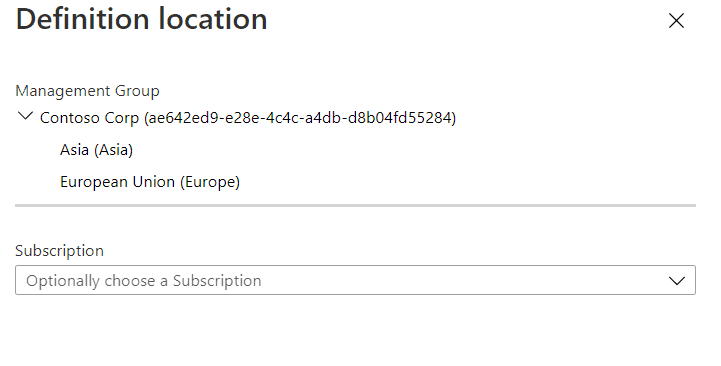Click 'Optionally choose a Subscription' placeholder text
This screenshot has height=366, width=721.
(143, 280)
